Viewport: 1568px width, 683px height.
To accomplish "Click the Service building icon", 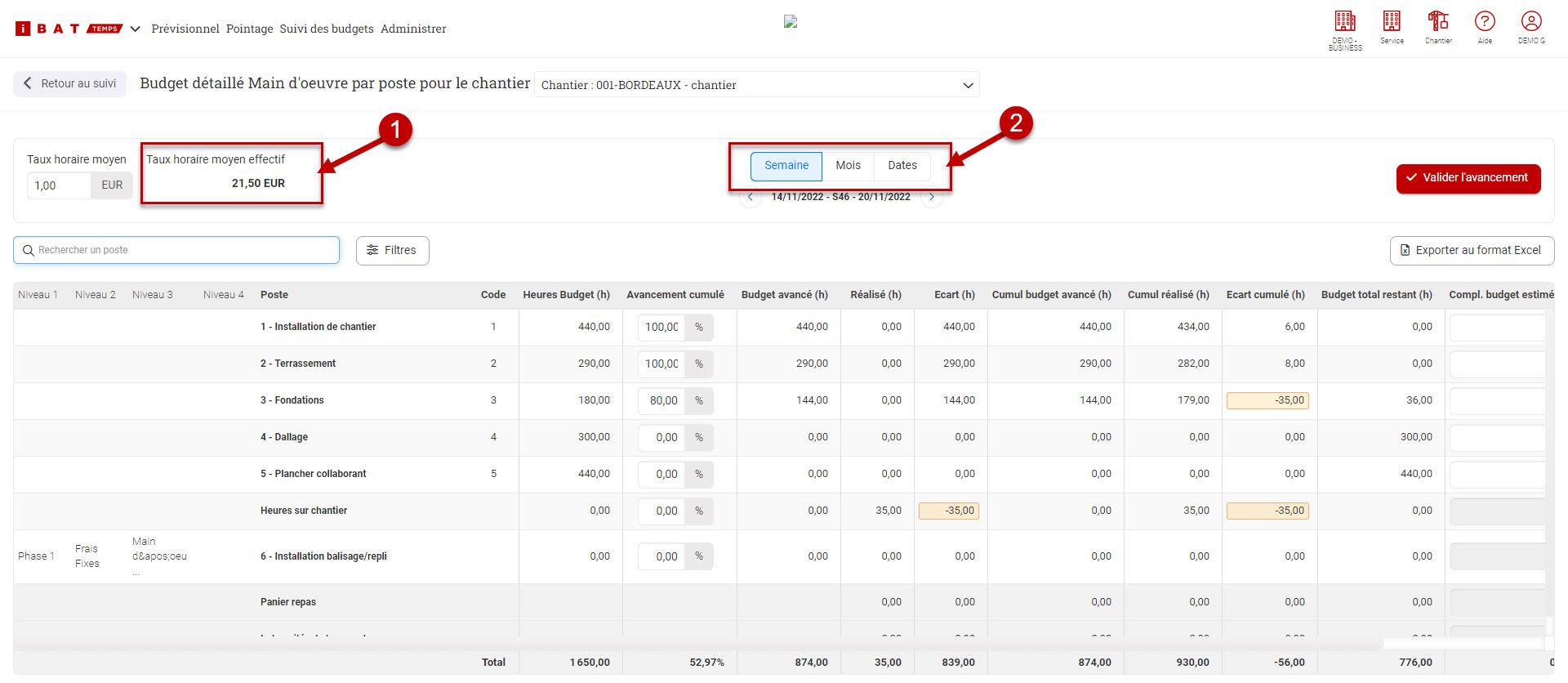I will 1392,22.
